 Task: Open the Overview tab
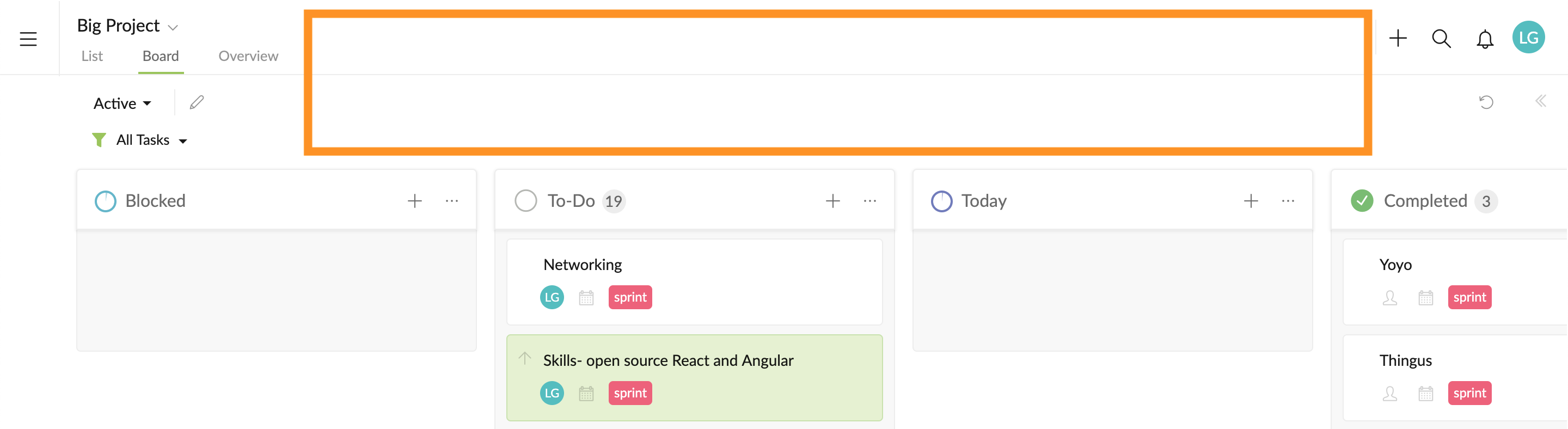248,56
